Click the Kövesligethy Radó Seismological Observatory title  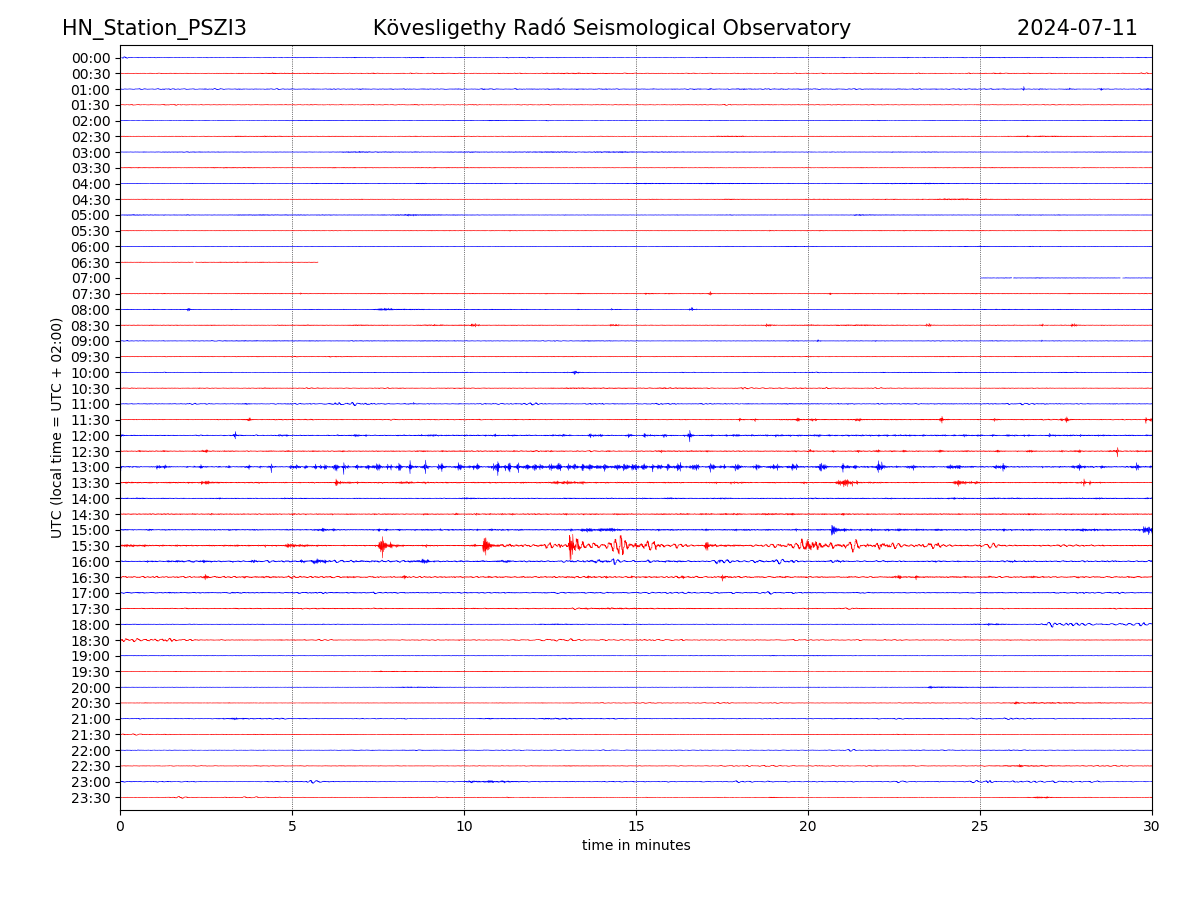(611, 28)
